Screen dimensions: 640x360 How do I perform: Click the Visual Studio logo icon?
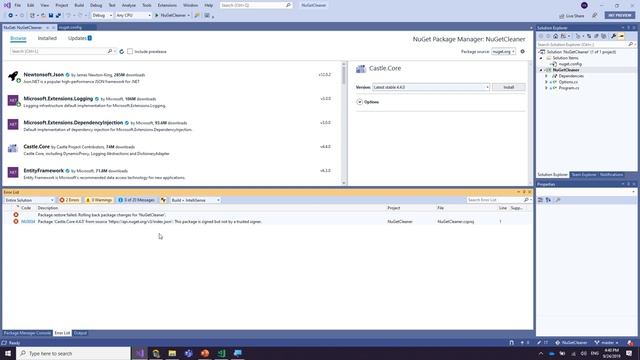(7, 5)
